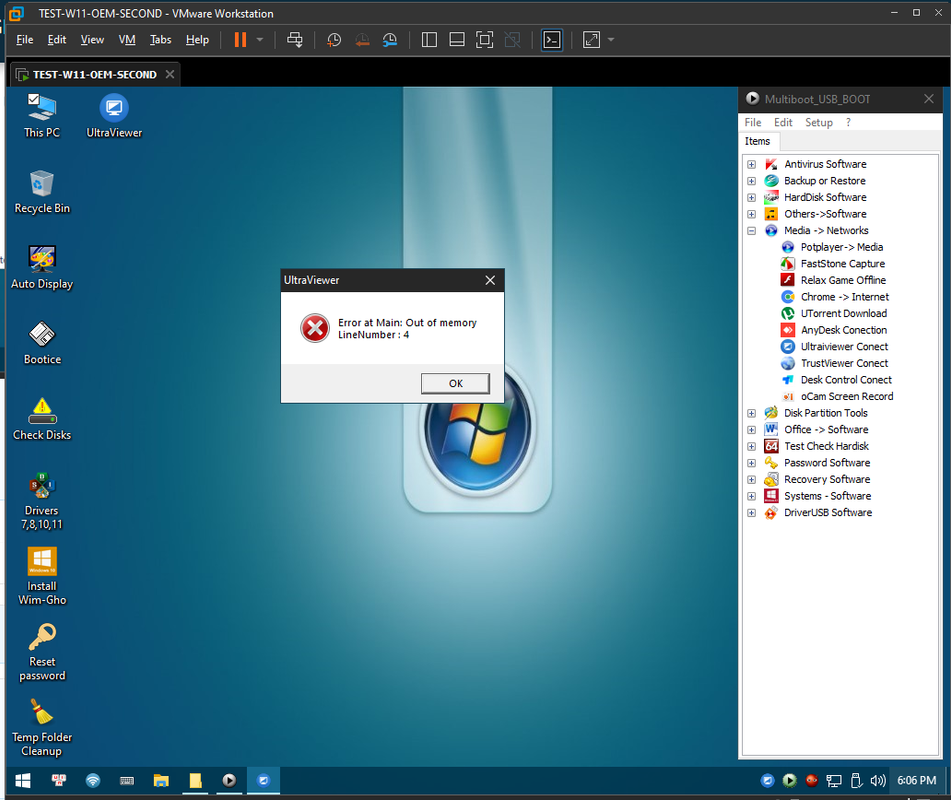Open the VMware console view icon
Screen dimensions: 951x800
[x=552, y=40]
